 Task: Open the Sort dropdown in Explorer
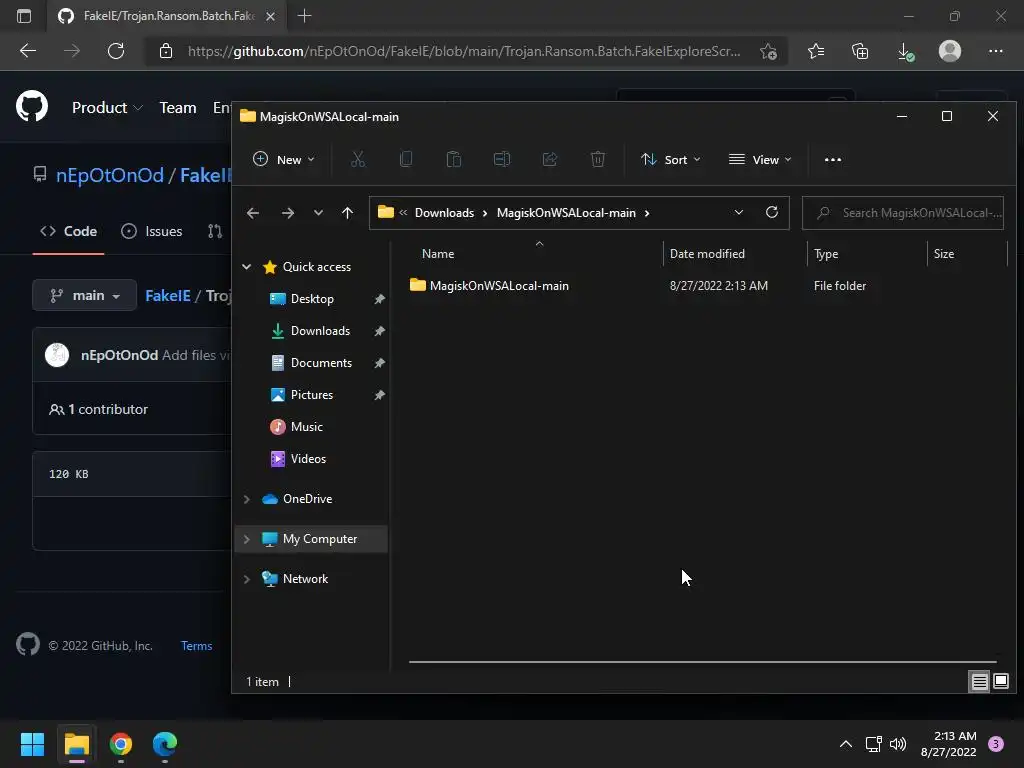coord(671,159)
